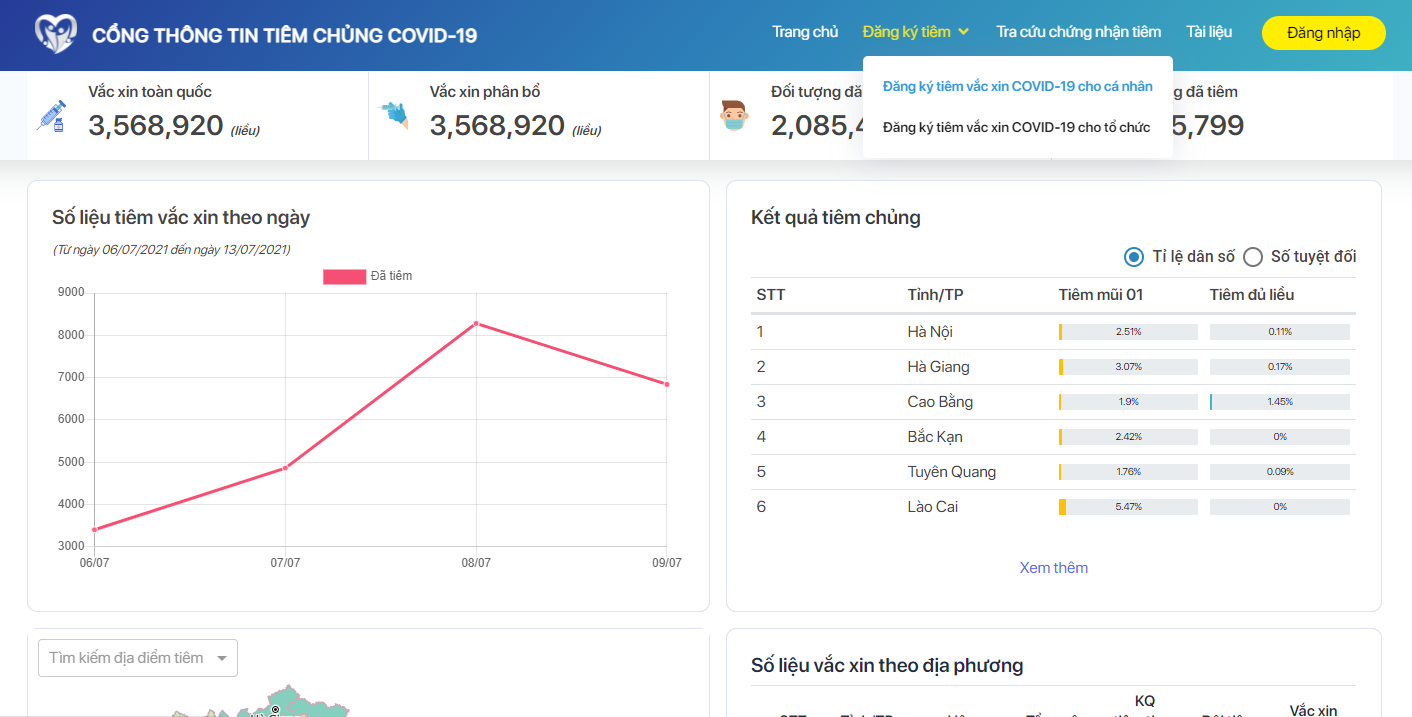Click the vaccination portal heart logo
Screen dimensions: 1412x717
tap(55, 34)
